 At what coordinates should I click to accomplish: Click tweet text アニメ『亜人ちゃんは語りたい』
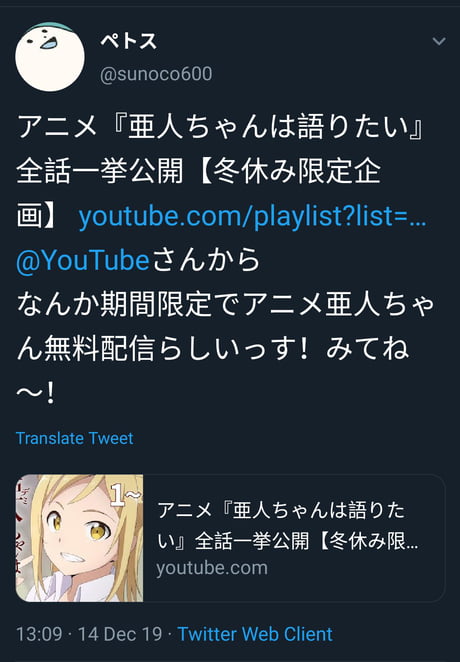pos(220,128)
